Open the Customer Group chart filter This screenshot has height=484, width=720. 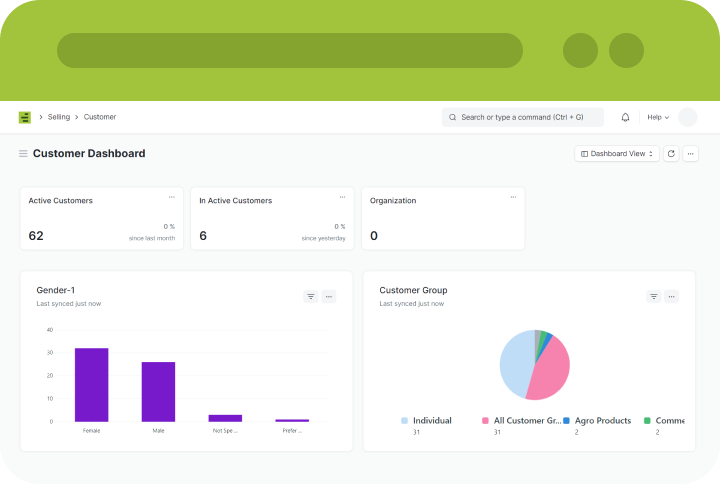tap(653, 296)
